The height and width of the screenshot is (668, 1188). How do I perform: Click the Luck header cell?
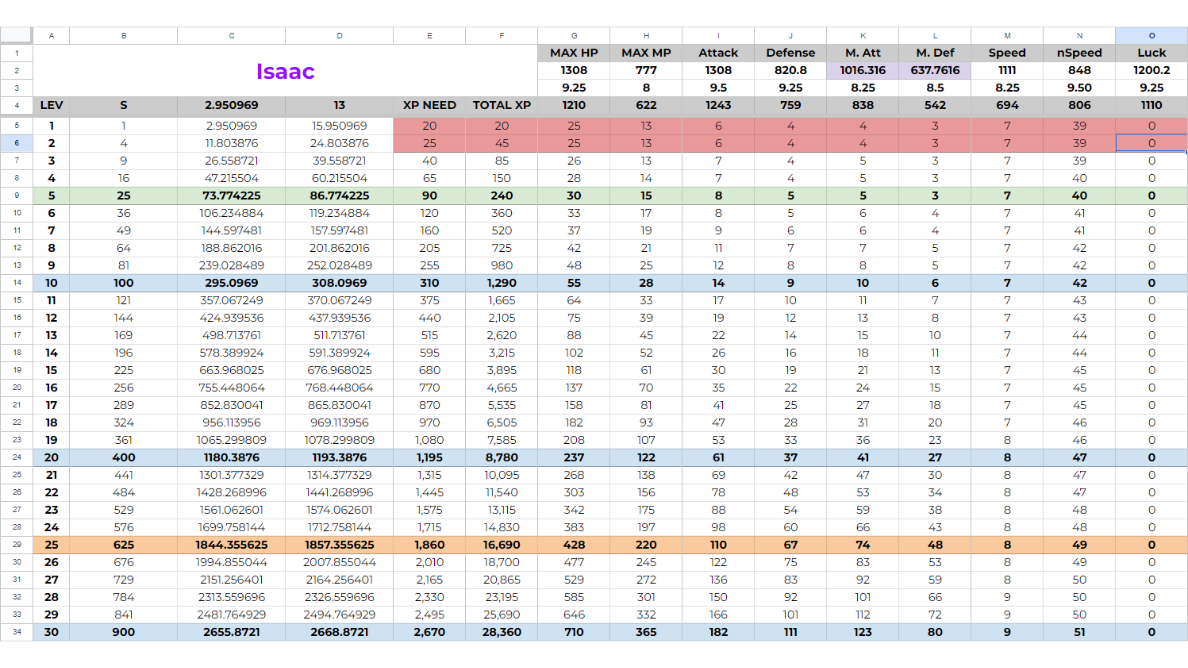(x=1151, y=53)
